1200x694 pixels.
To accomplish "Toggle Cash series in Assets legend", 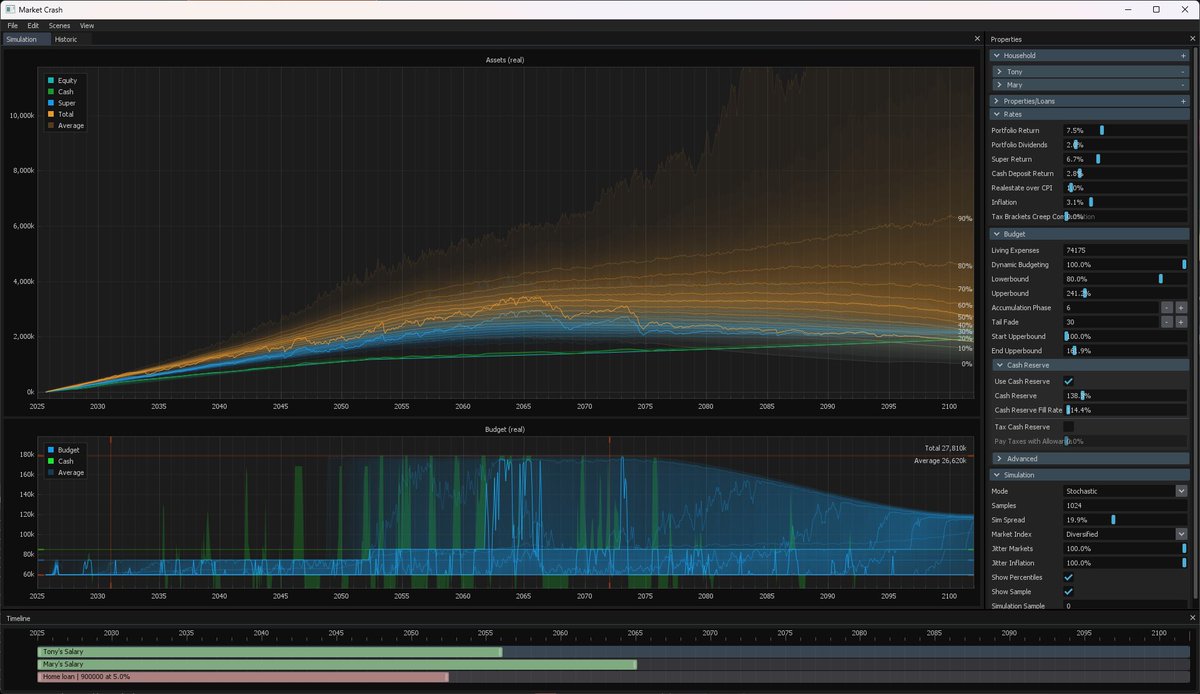I will pos(62,92).
